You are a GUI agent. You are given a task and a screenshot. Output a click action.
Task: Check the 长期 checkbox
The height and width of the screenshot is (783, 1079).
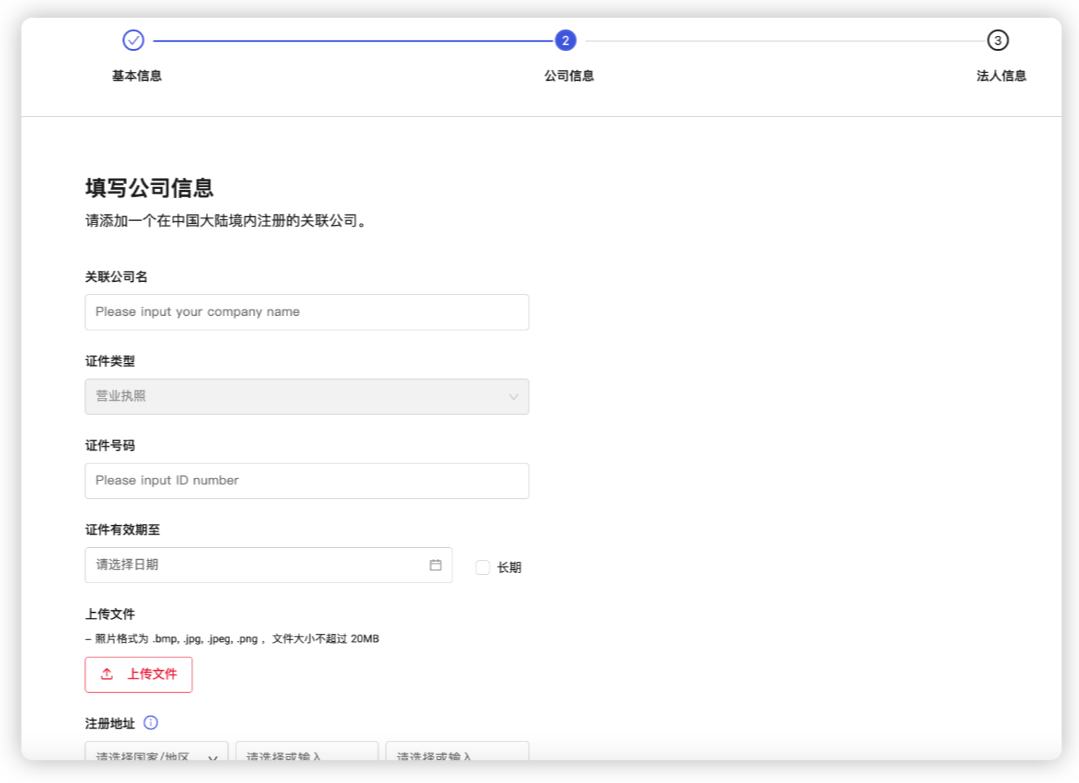pos(482,567)
